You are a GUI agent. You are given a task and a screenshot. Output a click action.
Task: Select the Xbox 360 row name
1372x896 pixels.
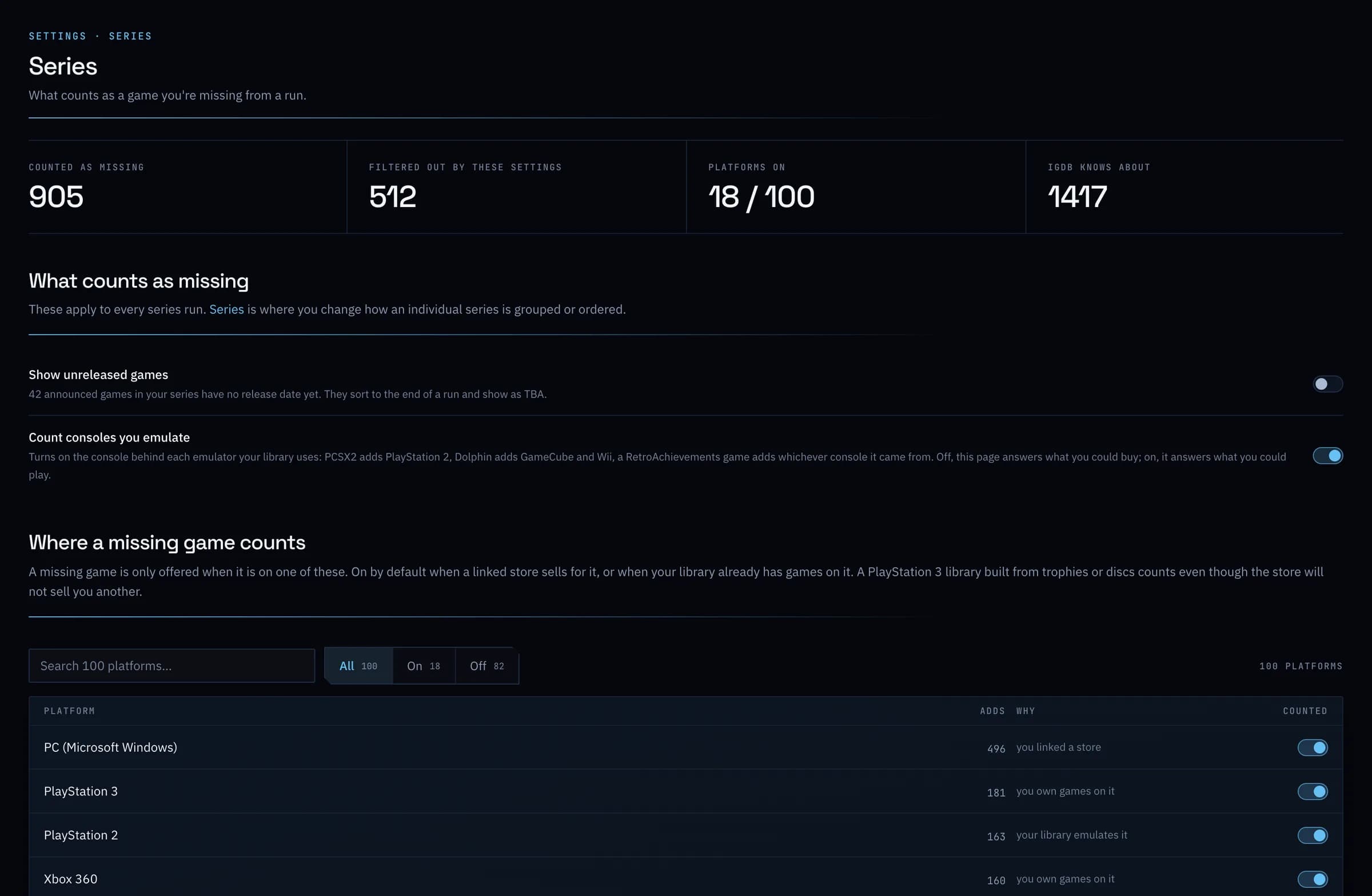click(x=70, y=879)
